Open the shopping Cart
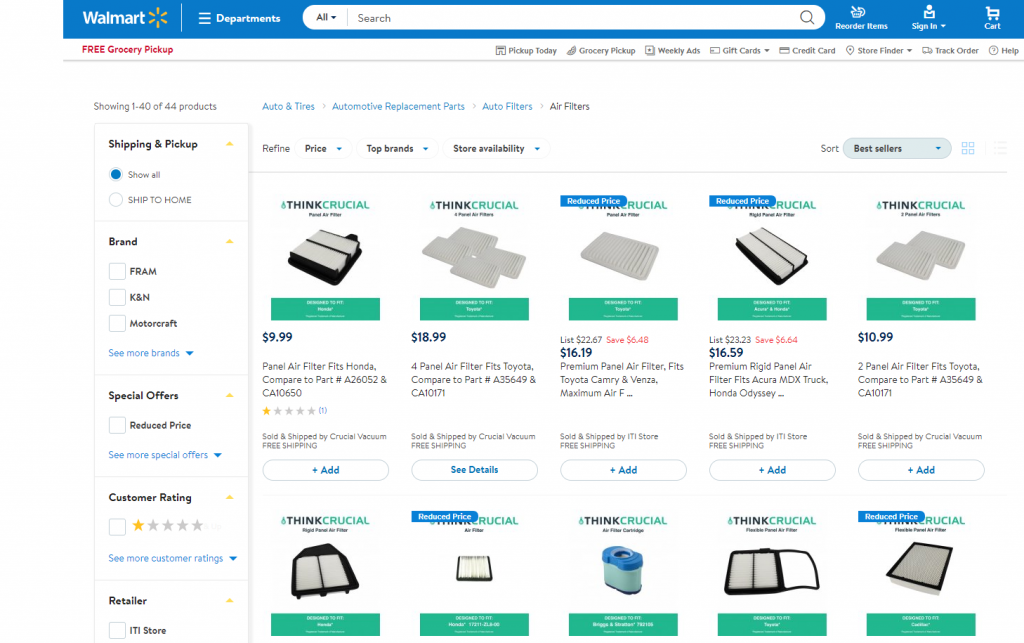 click(x=992, y=18)
